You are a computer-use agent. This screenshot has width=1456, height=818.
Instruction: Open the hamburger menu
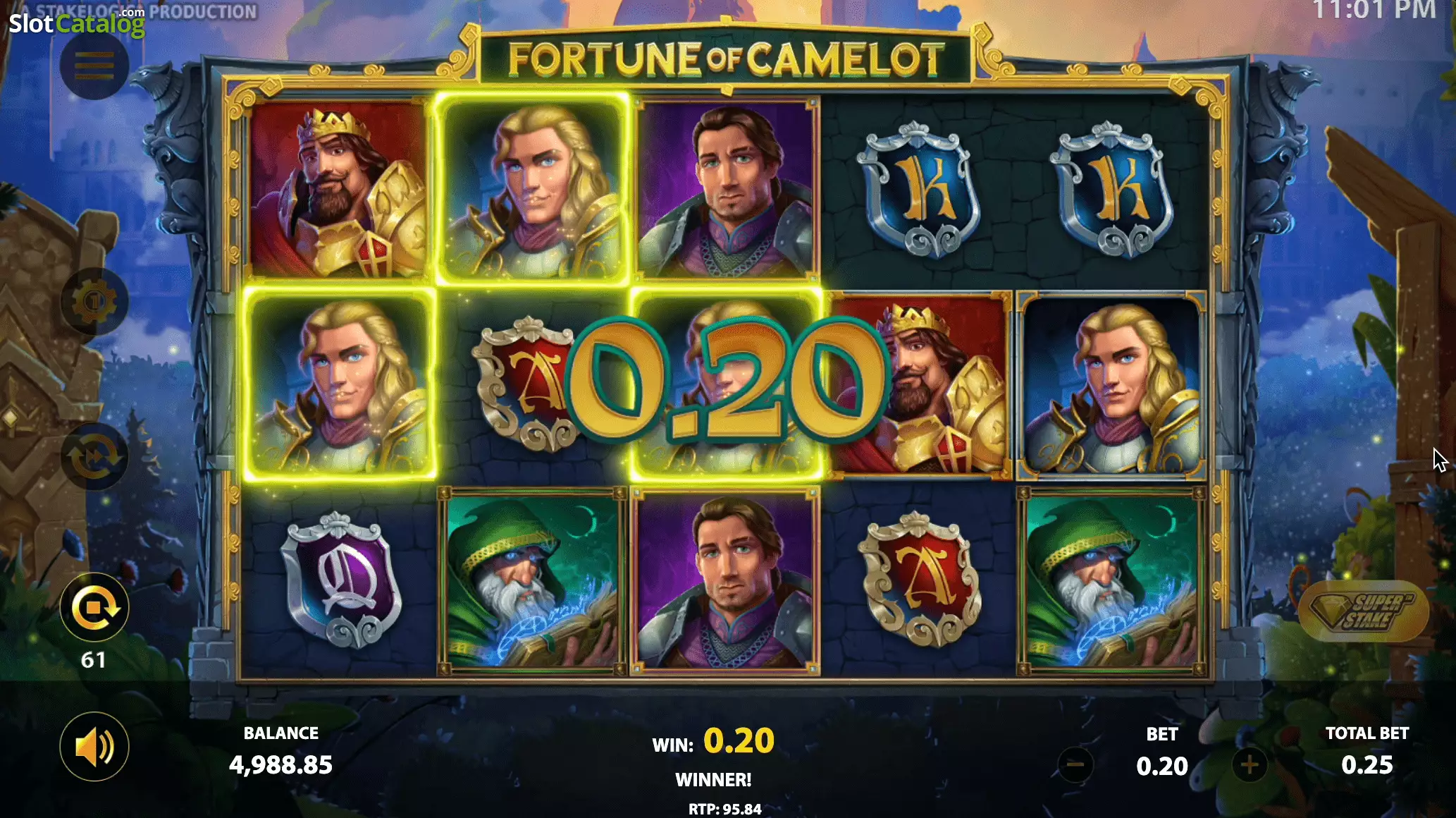[94, 66]
